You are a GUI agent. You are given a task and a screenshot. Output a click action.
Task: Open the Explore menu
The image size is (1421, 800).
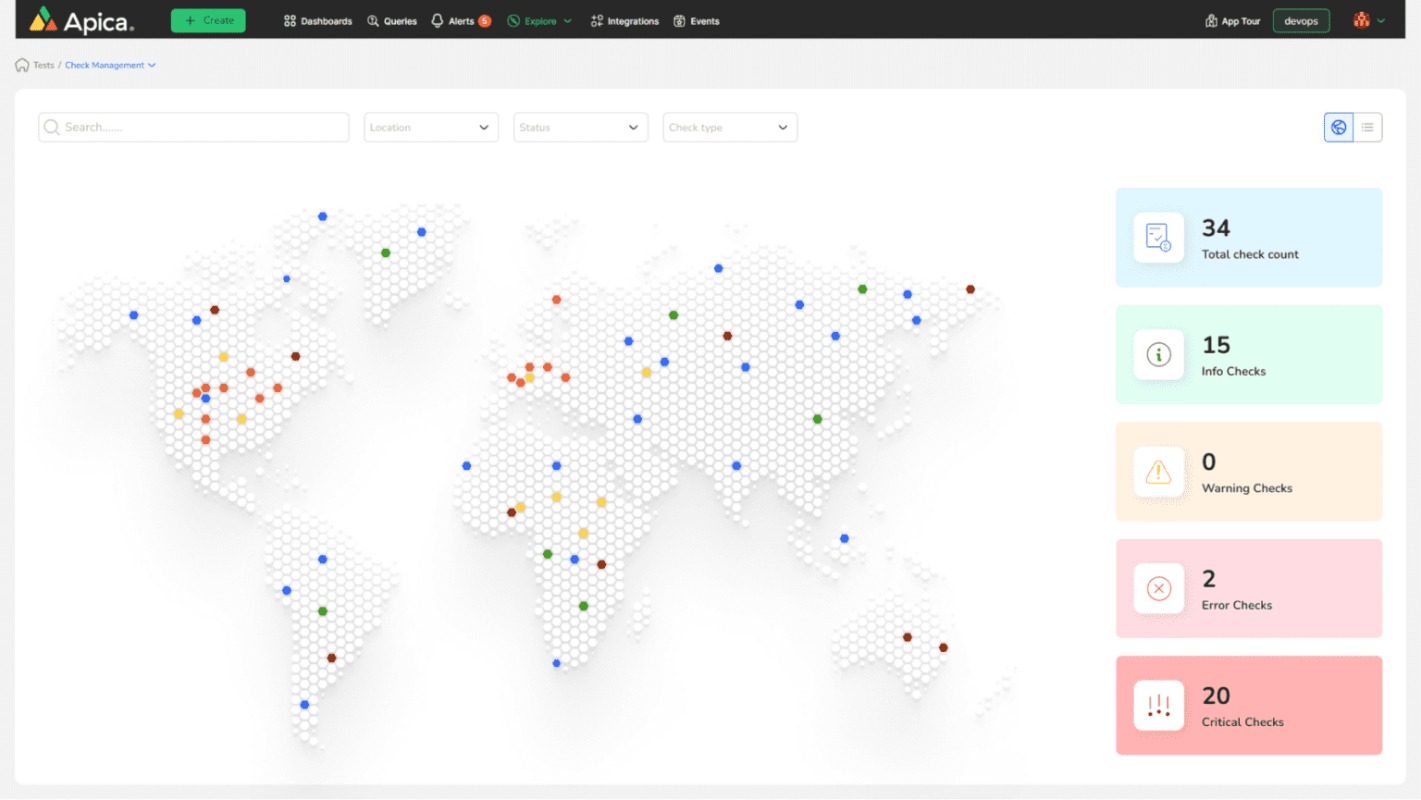tap(539, 21)
